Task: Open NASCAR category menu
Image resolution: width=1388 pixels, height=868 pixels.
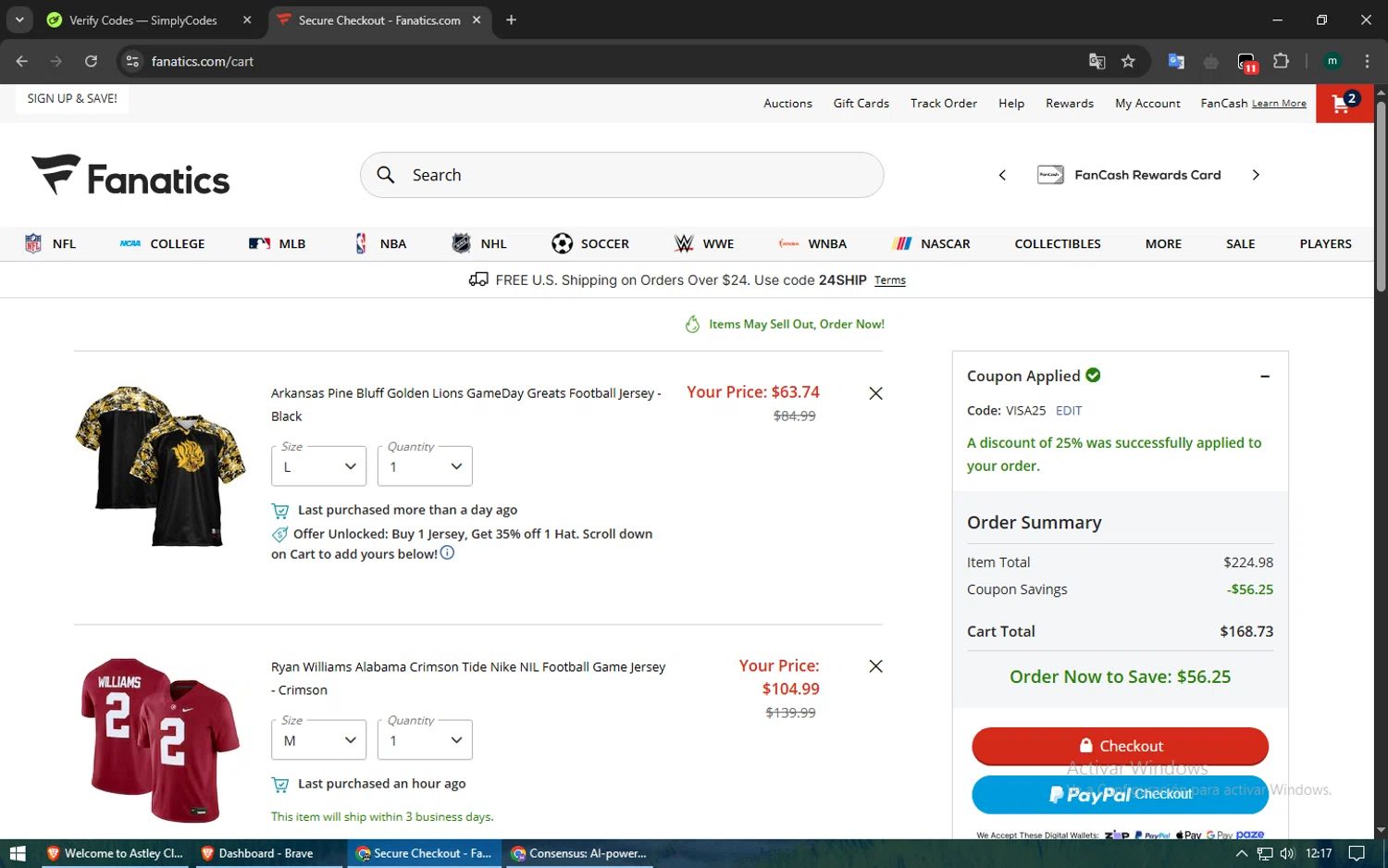Action: coord(931,243)
